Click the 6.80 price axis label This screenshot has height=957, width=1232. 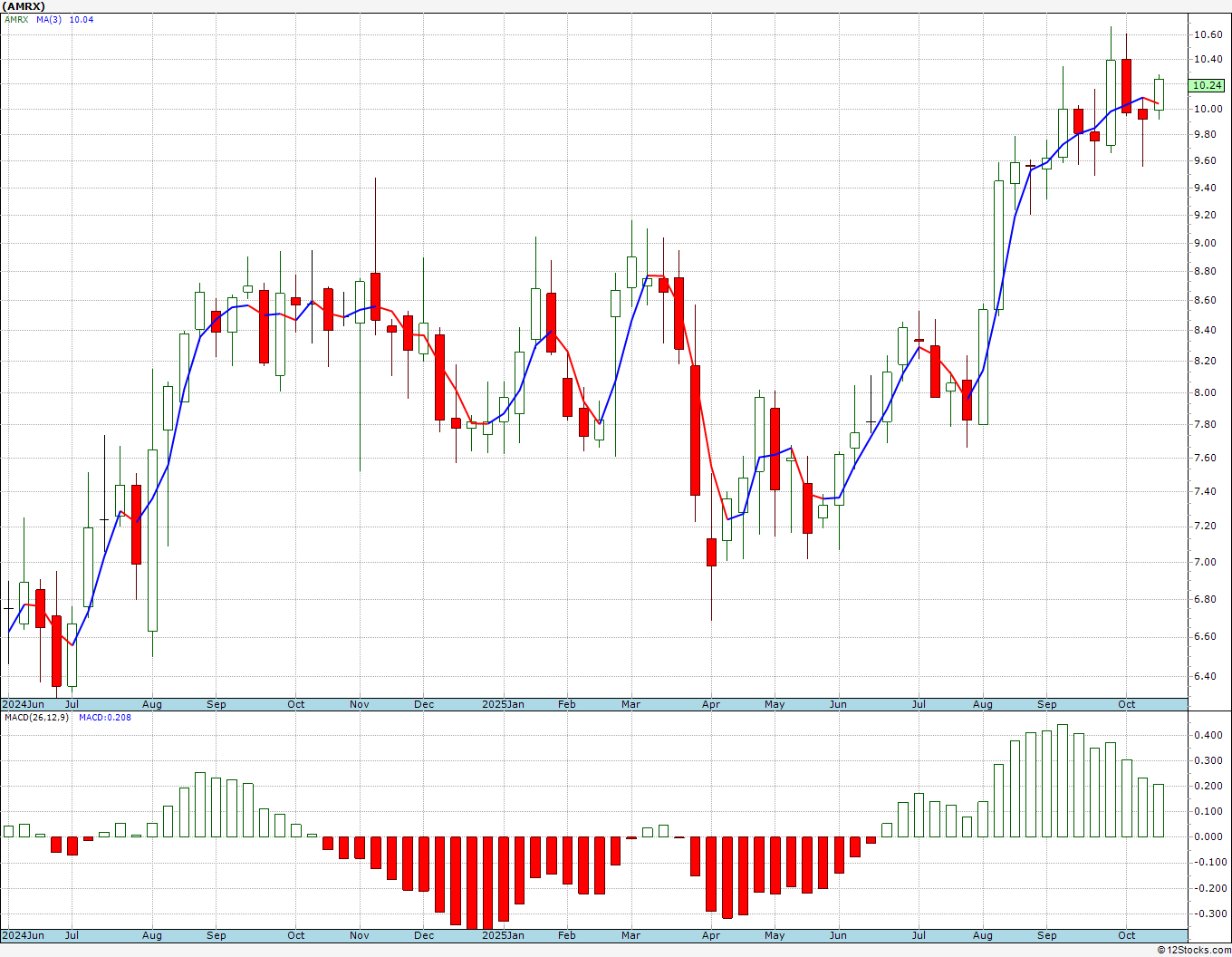(x=1207, y=599)
